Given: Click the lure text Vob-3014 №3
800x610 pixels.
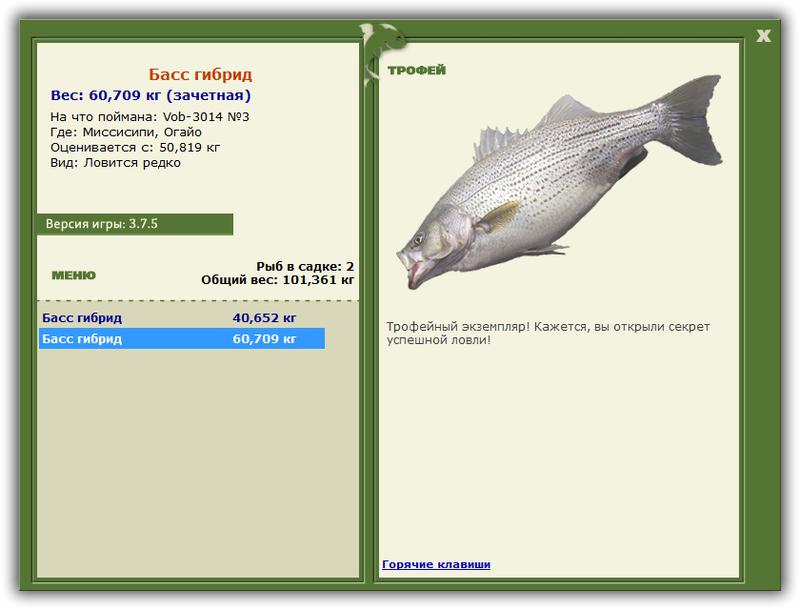Looking at the screenshot, I should coord(206,117).
